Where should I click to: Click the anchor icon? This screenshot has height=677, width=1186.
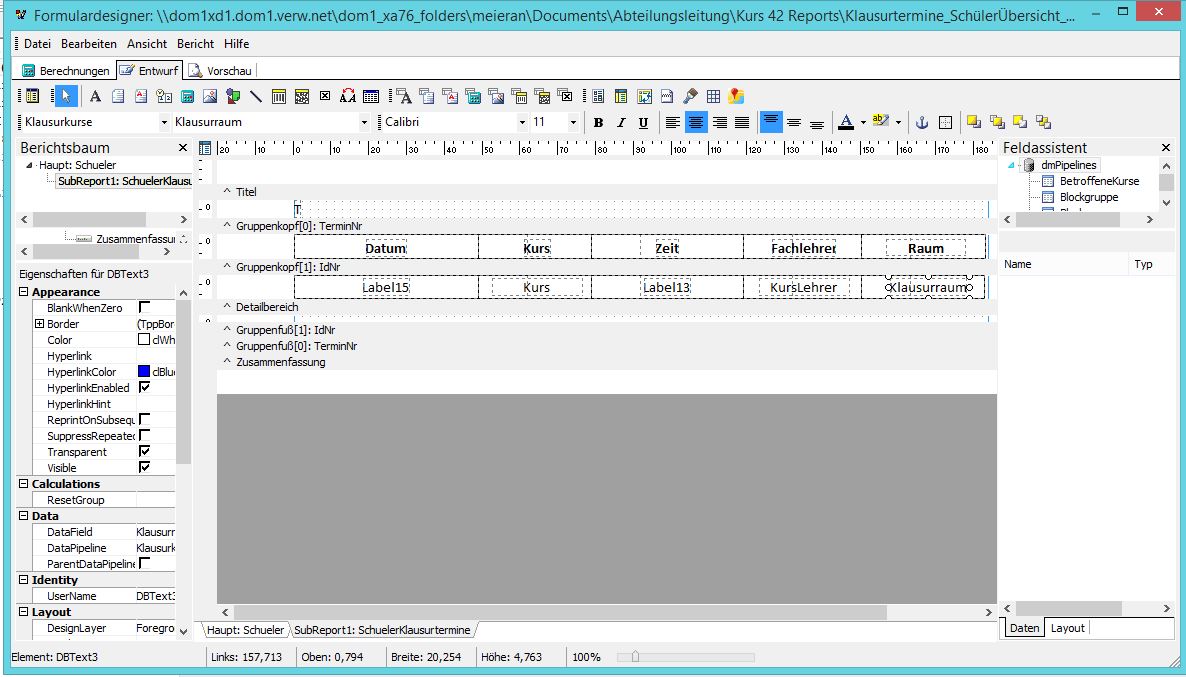(922, 122)
